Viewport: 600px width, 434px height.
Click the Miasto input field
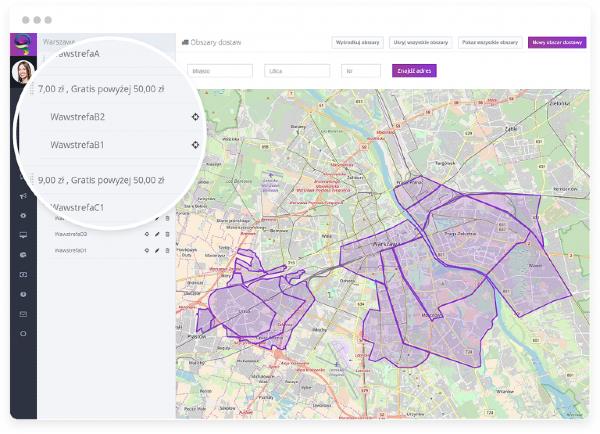(x=219, y=71)
